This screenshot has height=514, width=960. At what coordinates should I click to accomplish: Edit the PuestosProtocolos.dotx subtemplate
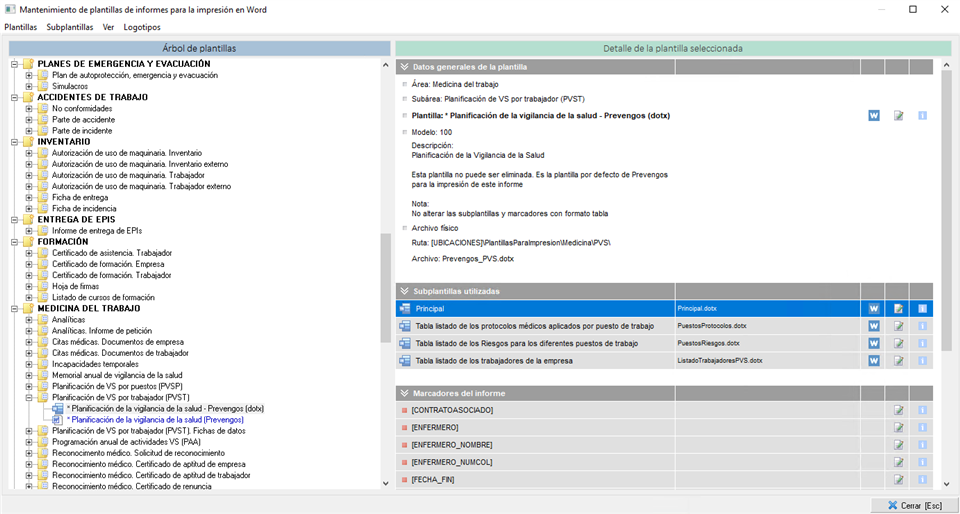[898, 326]
